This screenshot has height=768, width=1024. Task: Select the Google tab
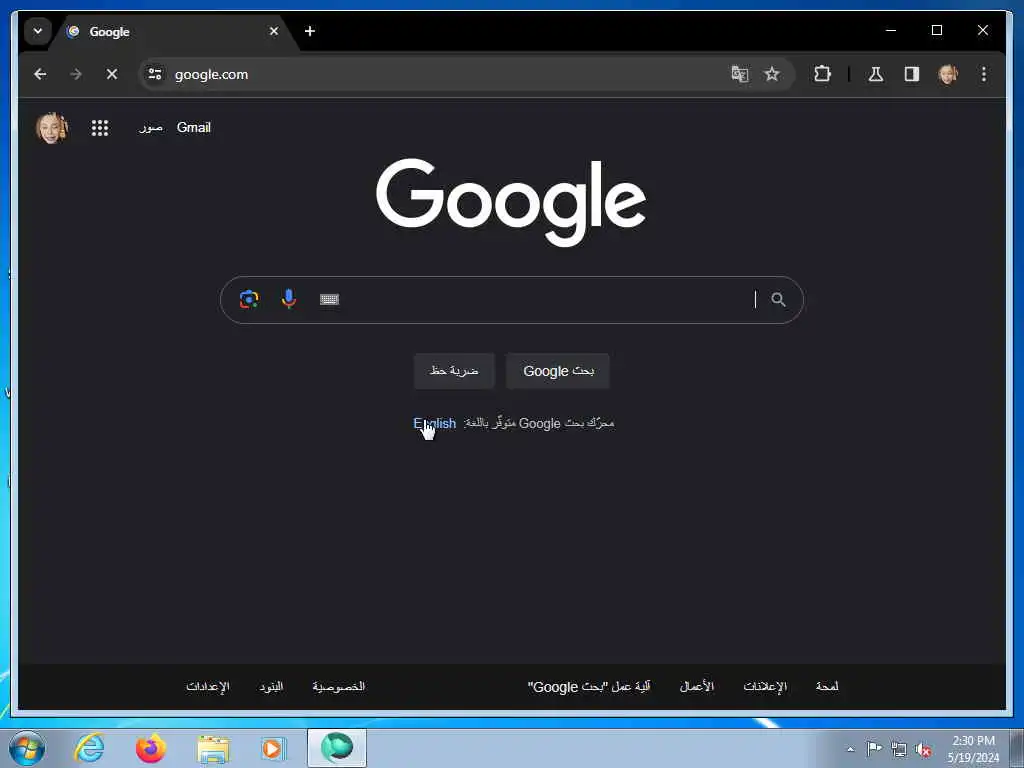[x=173, y=31]
